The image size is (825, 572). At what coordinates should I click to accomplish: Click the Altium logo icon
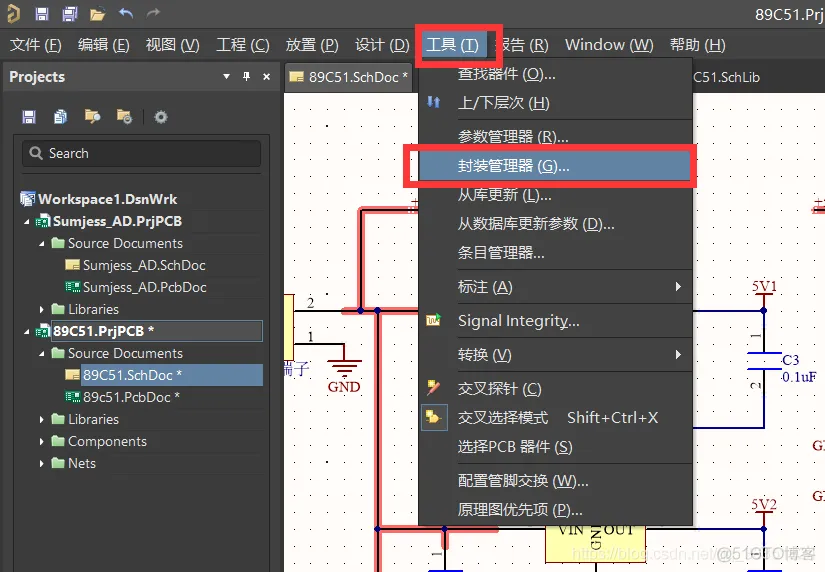point(13,14)
